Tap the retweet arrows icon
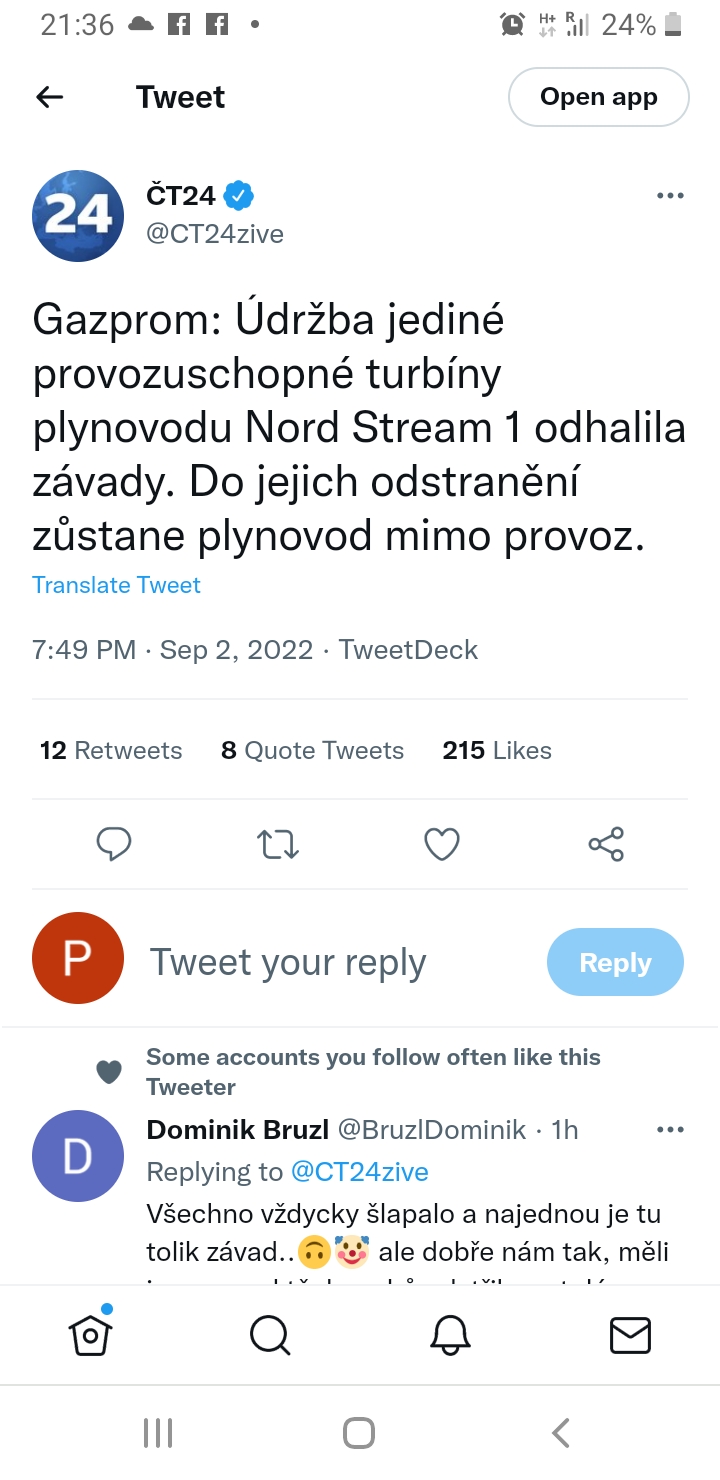The height and width of the screenshot is (1480, 720). (x=278, y=844)
